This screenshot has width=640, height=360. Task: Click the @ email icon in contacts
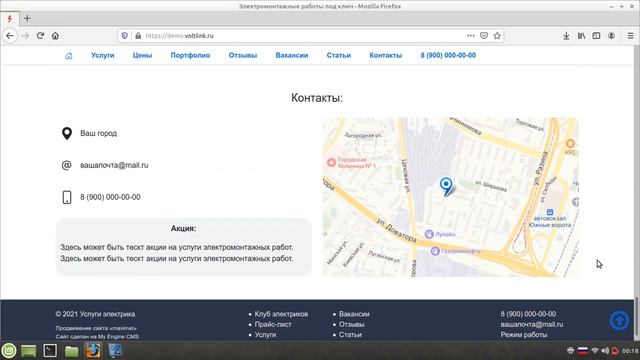coord(67,165)
